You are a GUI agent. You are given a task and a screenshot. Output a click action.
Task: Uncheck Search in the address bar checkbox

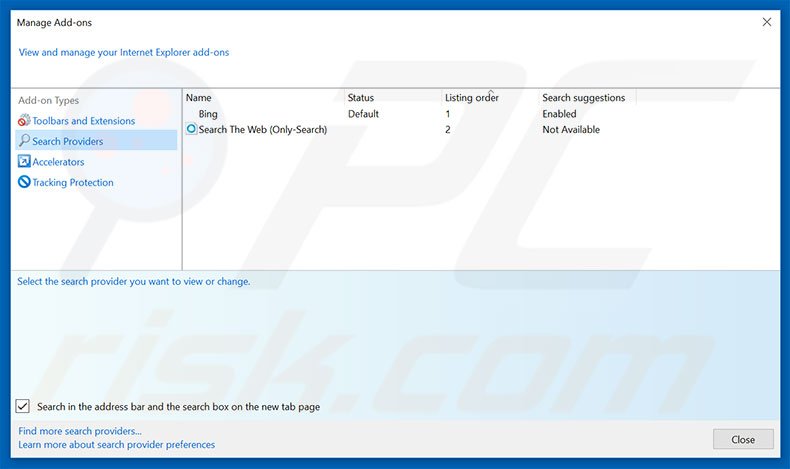coord(23,406)
